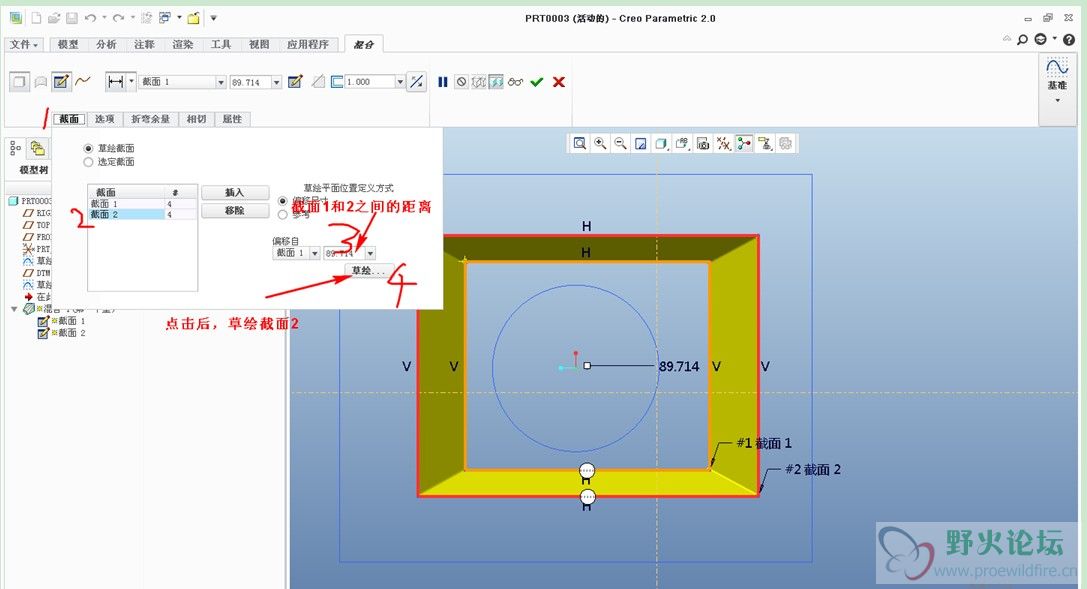Switch to the Model ribbon tab
The width and height of the screenshot is (1087, 589).
tap(68, 44)
